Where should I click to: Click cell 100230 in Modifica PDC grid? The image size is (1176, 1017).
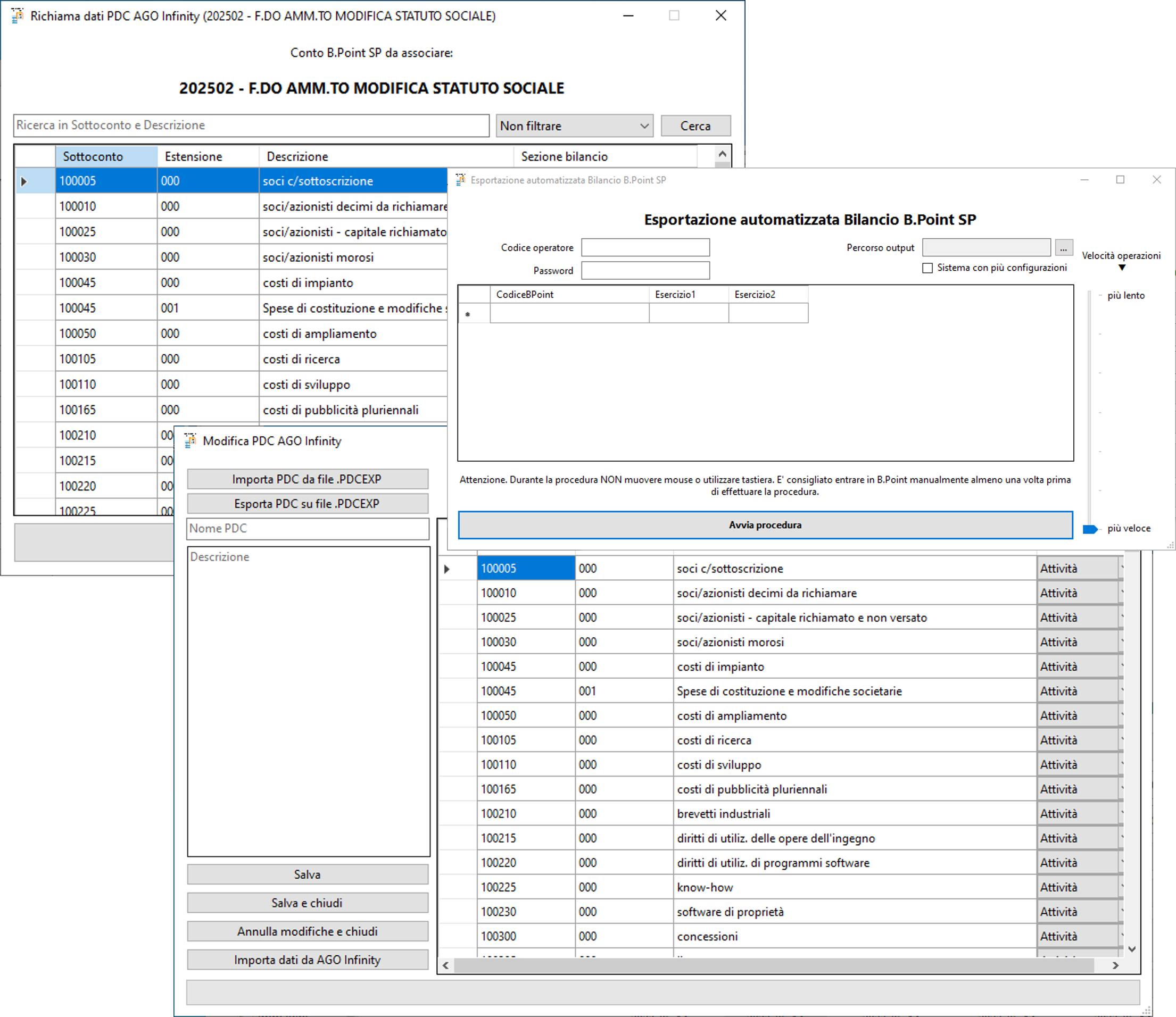pos(526,912)
